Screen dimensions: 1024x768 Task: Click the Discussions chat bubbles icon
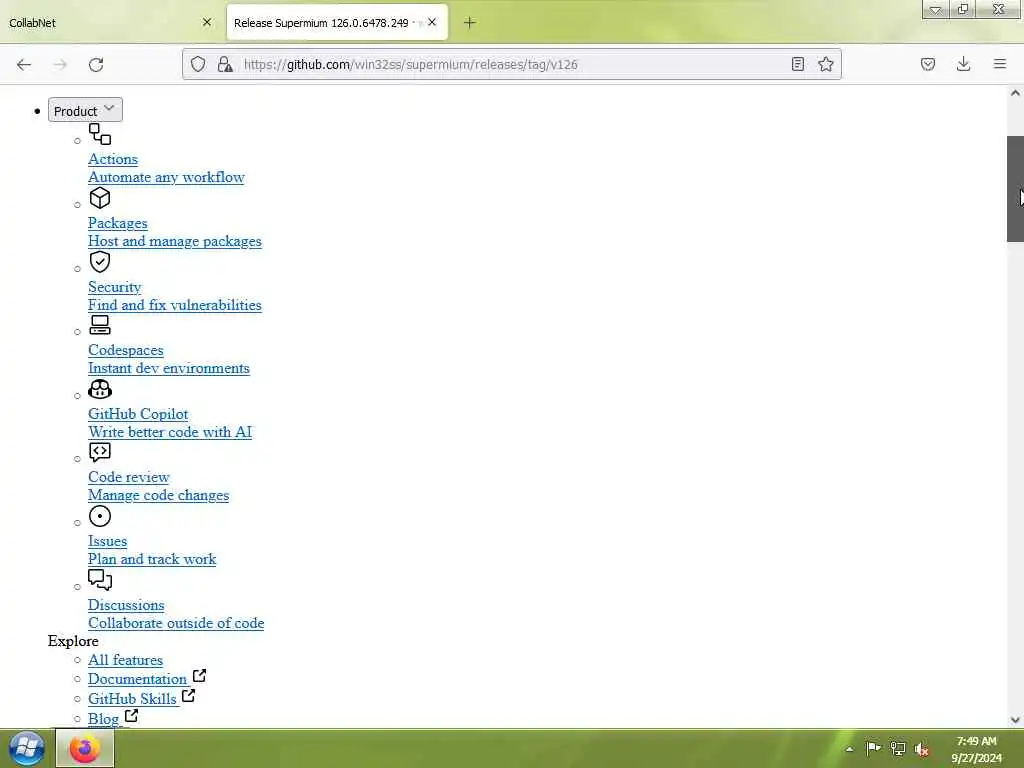click(x=100, y=580)
